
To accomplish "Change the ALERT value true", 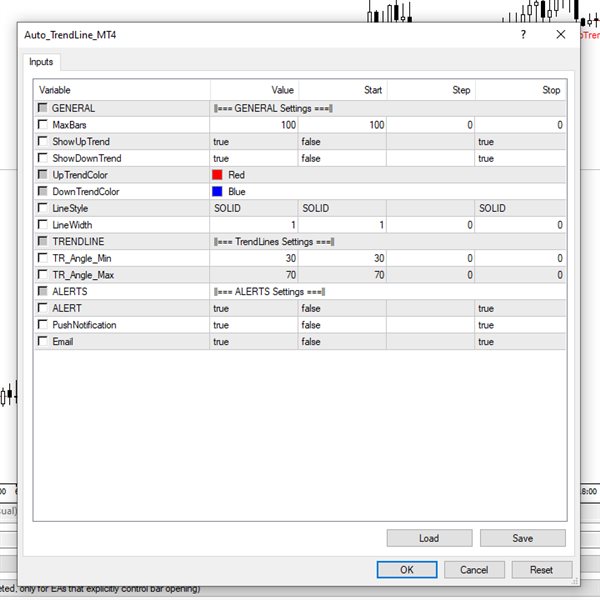I will coord(254,308).
